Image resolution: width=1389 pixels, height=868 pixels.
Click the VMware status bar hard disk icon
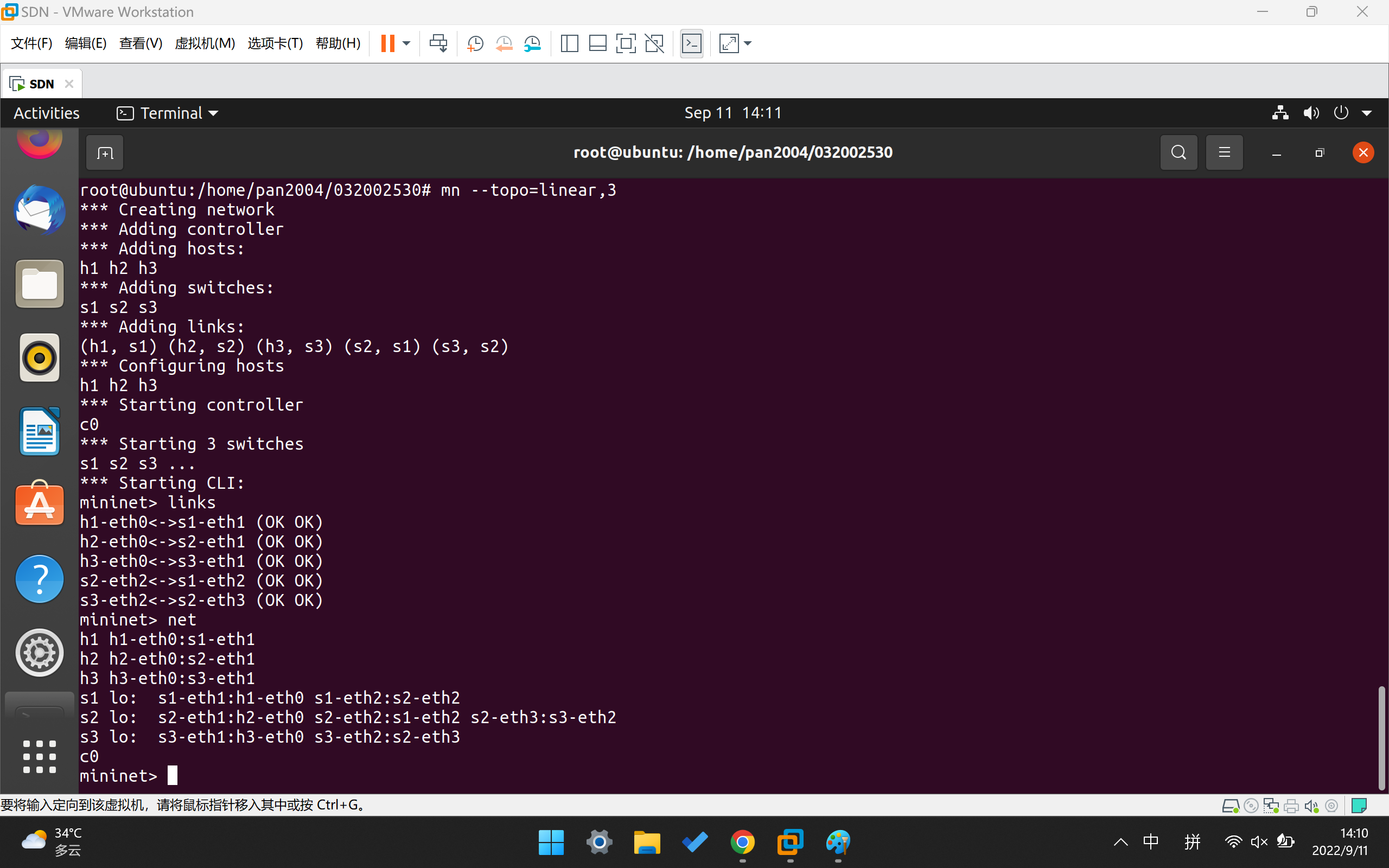tap(1229, 806)
